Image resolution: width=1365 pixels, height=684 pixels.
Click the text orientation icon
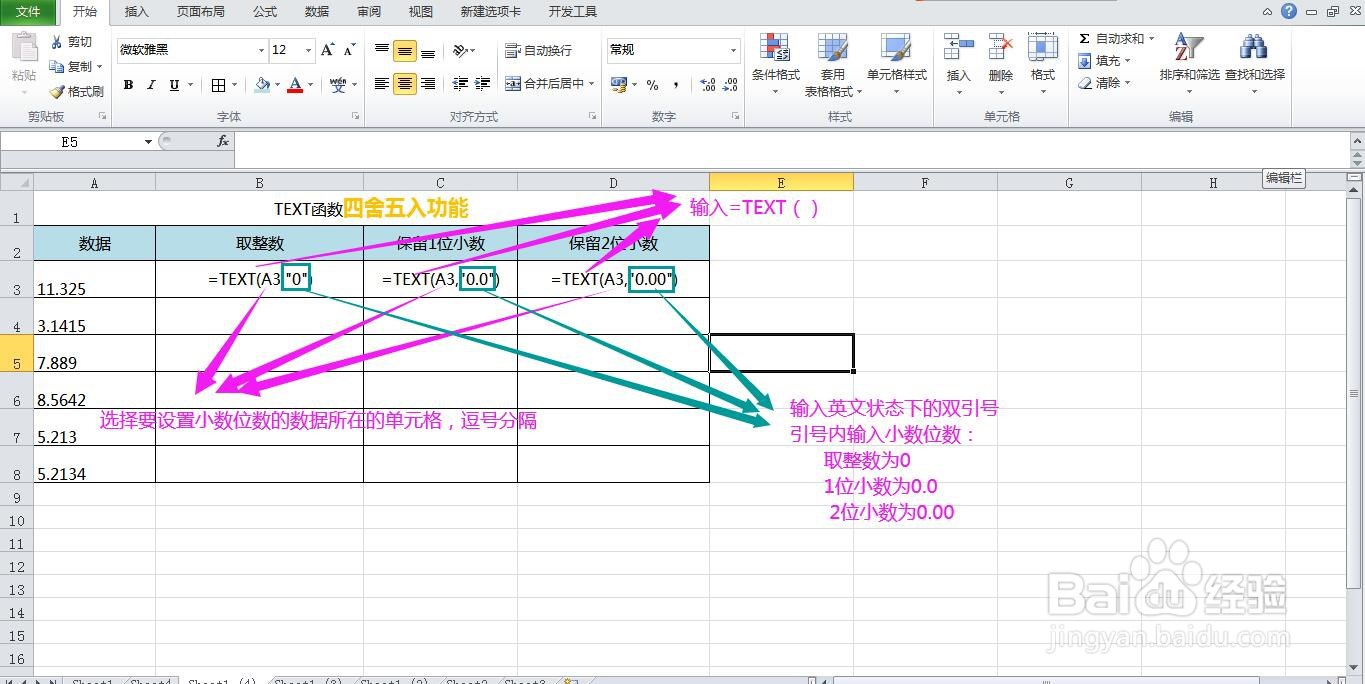(460, 50)
